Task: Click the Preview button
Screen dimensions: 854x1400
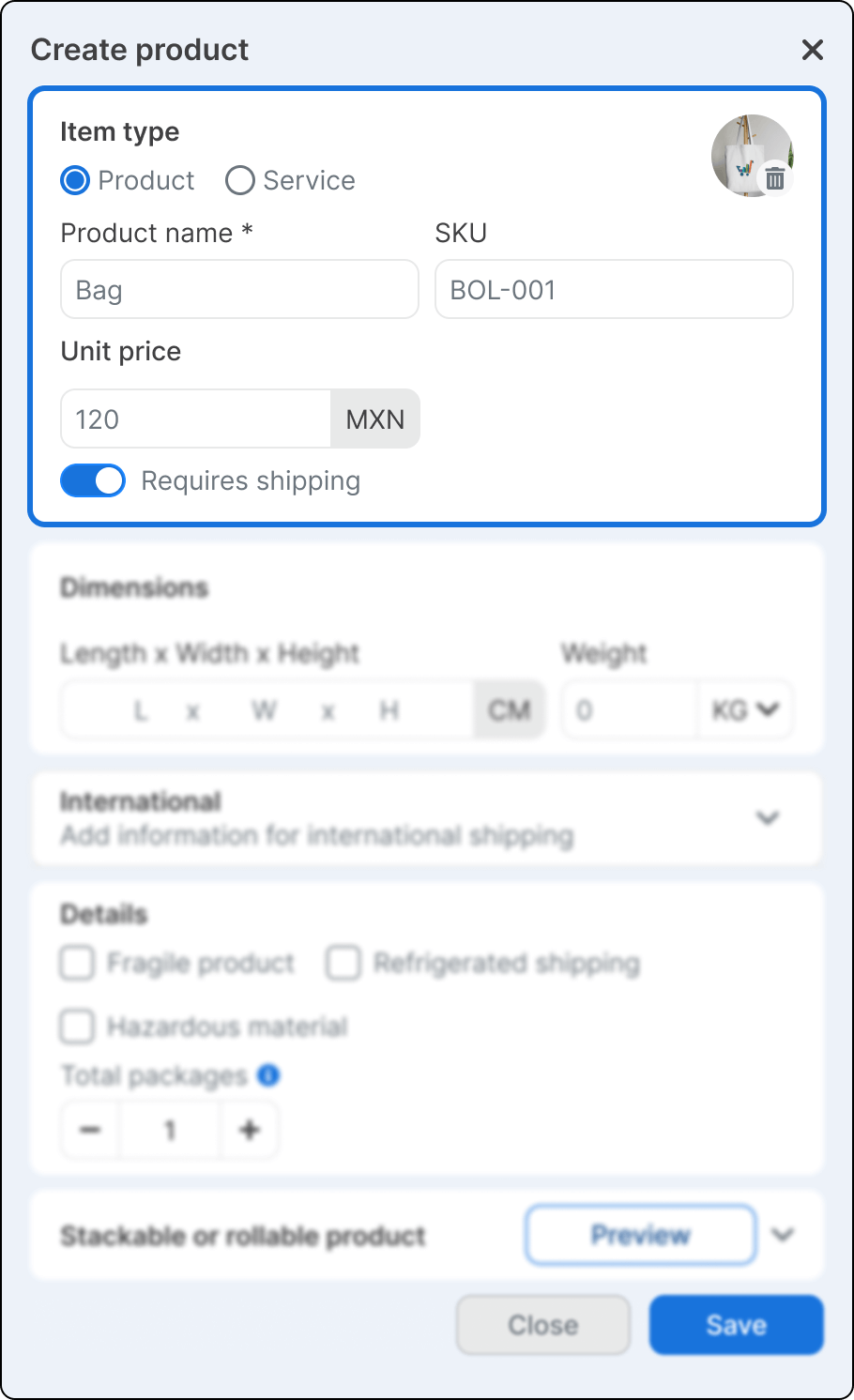Action: [640, 1235]
